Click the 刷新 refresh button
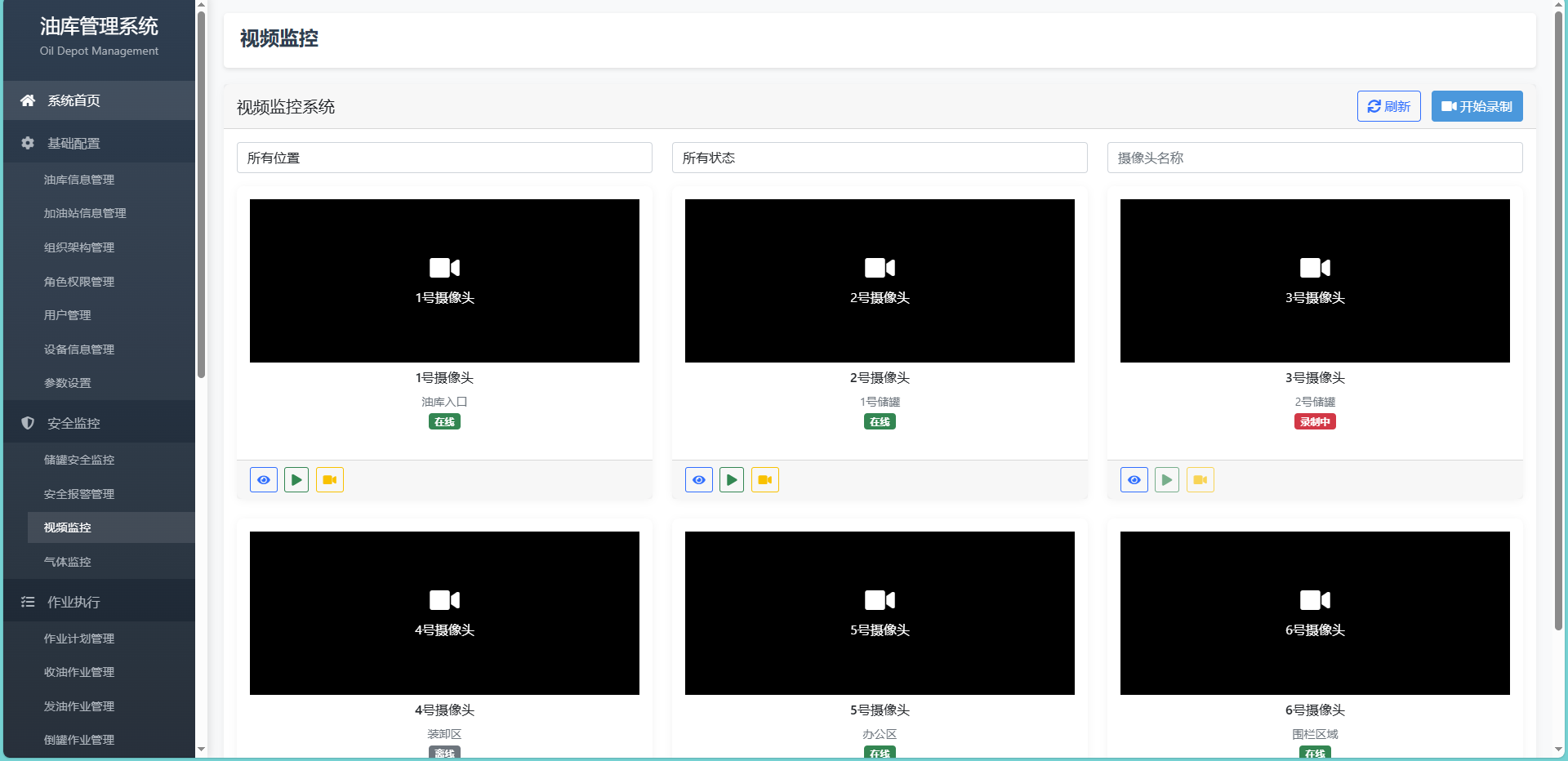 click(x=1388, y=106)
